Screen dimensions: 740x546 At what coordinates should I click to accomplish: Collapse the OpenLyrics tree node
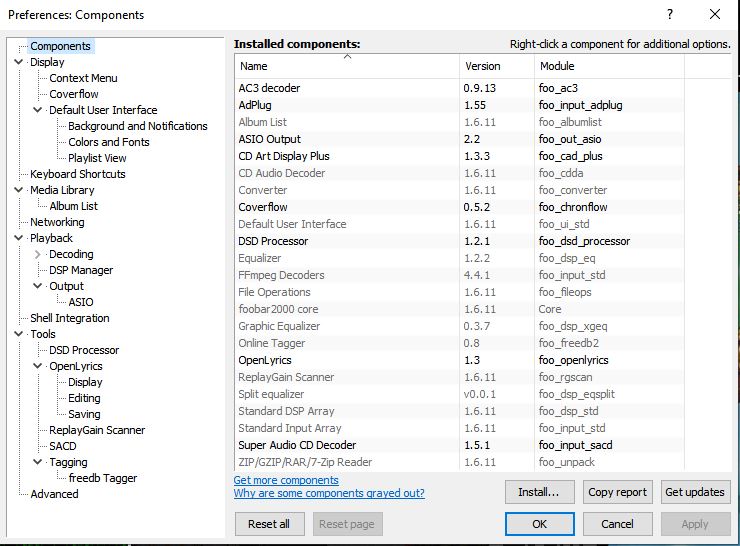pos(38,366)
